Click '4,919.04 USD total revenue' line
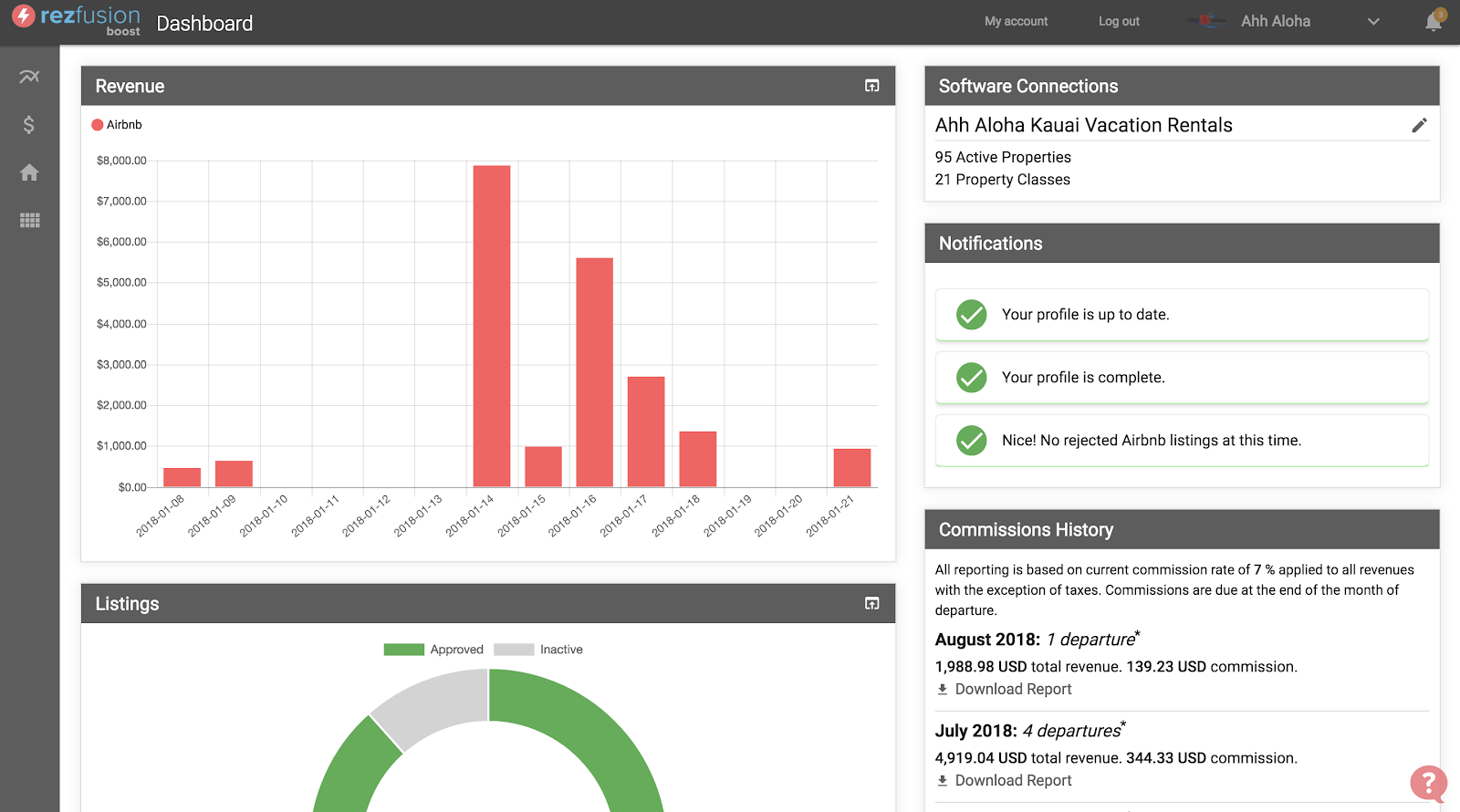This screenshot has width=1460, height=812. point(1116,758)
